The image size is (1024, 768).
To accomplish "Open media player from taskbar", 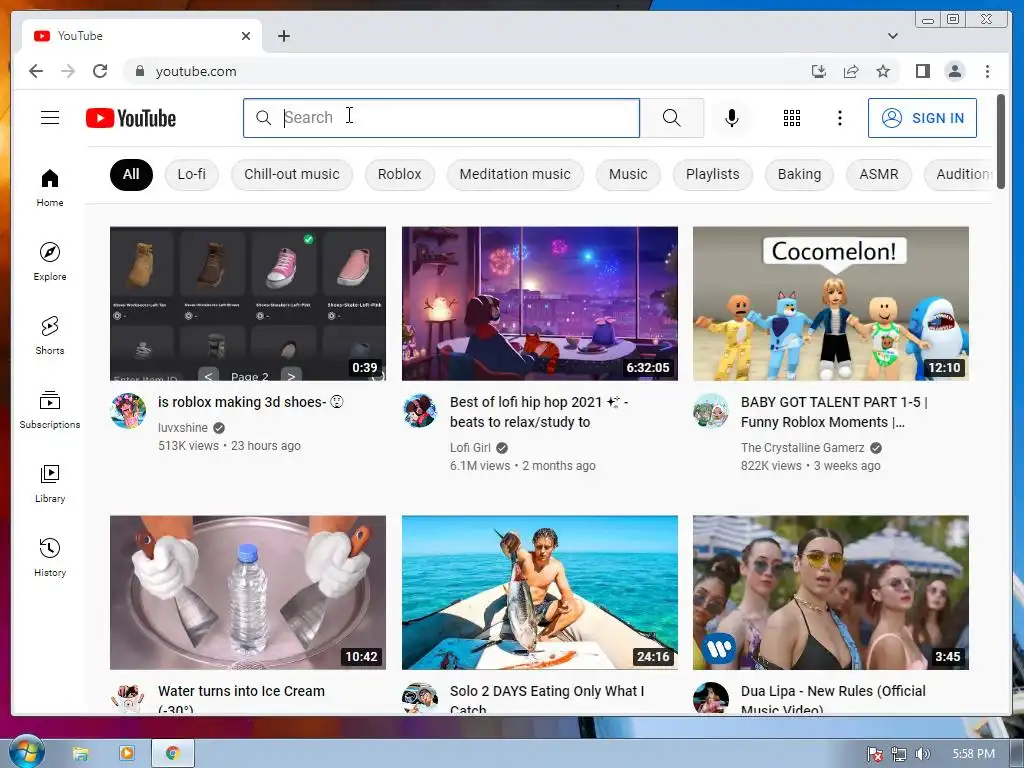I will 127,754.
